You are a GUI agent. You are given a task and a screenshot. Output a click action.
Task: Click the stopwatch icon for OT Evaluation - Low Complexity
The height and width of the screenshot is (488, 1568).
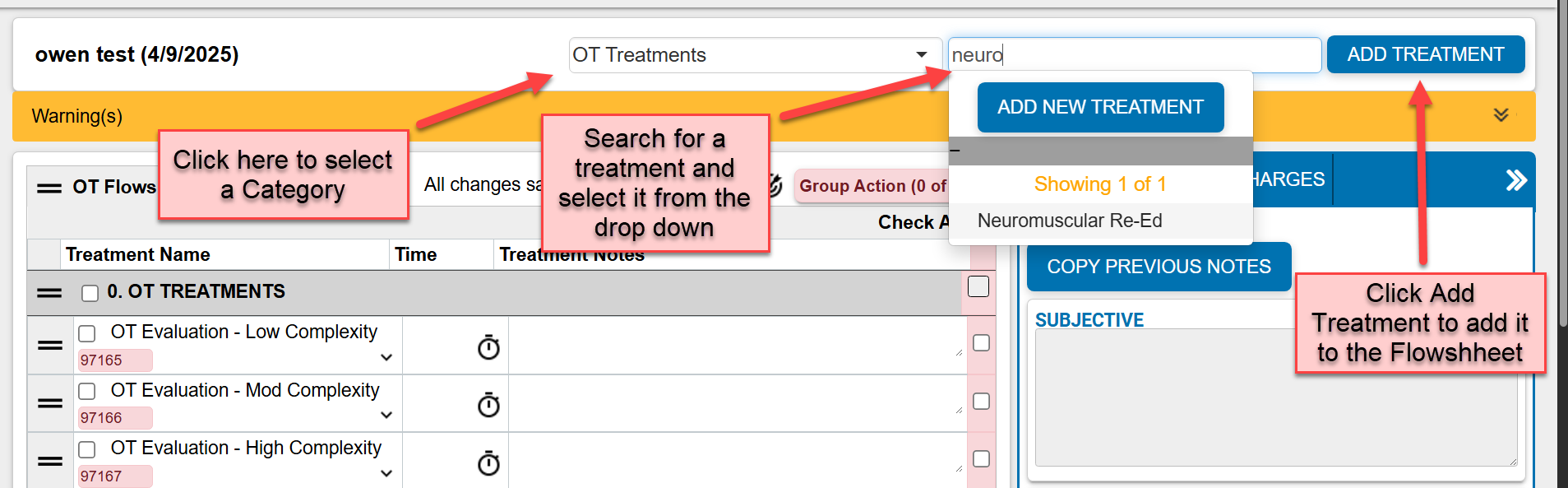(x=488, y=347)
